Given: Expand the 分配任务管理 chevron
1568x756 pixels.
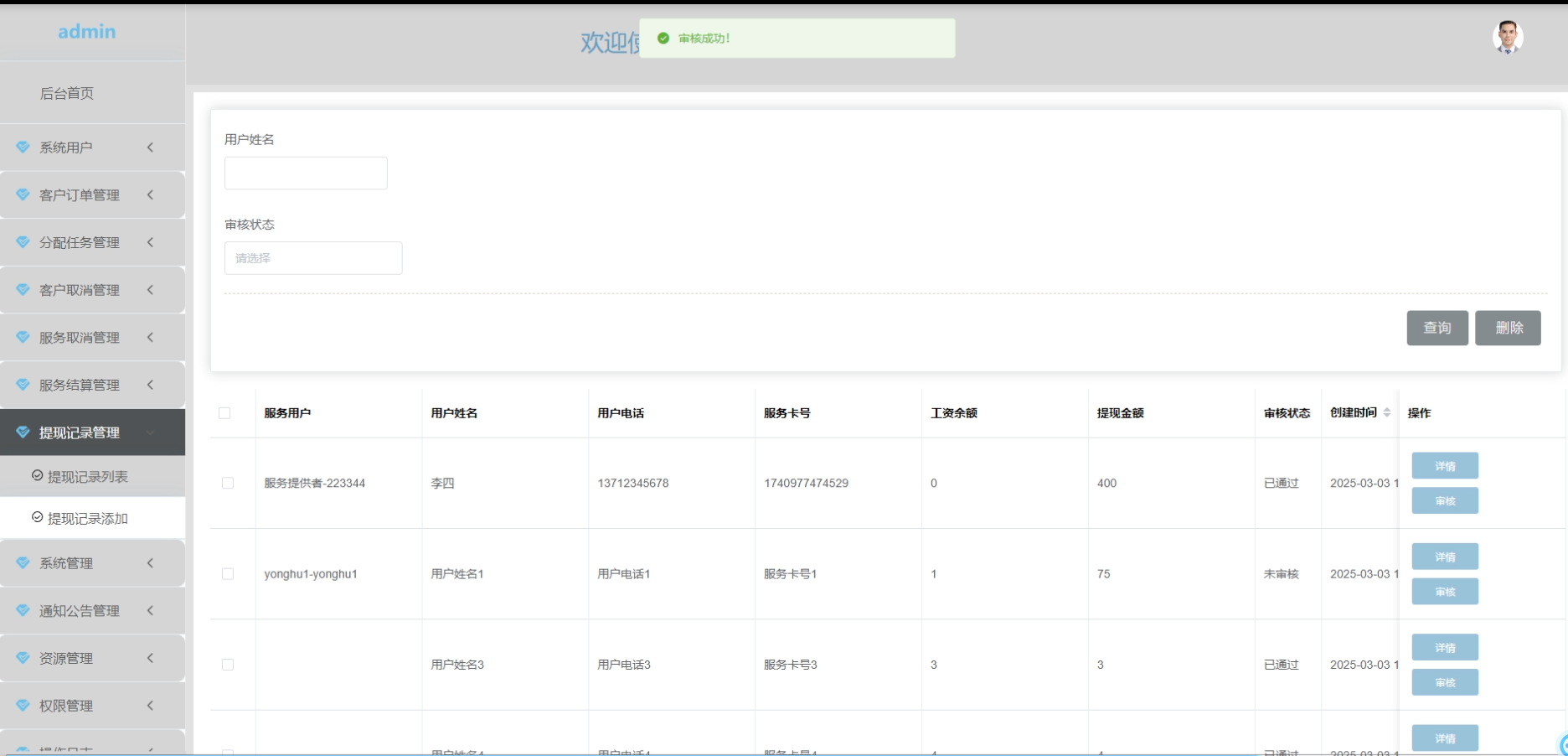Looking at the screenshot, I should pos(151,242).
